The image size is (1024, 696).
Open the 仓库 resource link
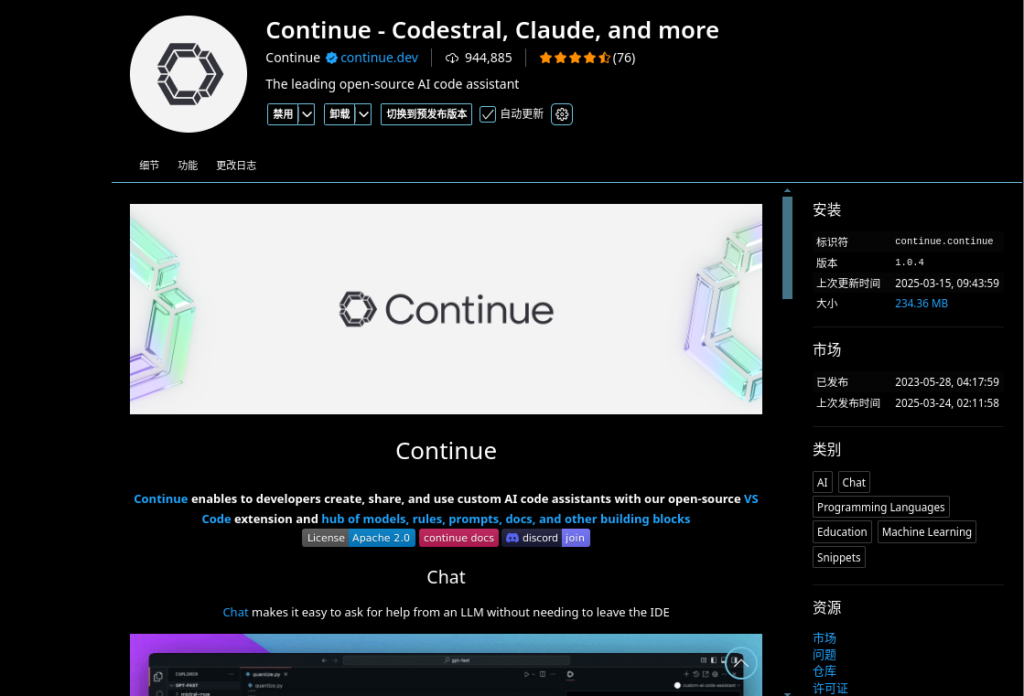[824, 672]
